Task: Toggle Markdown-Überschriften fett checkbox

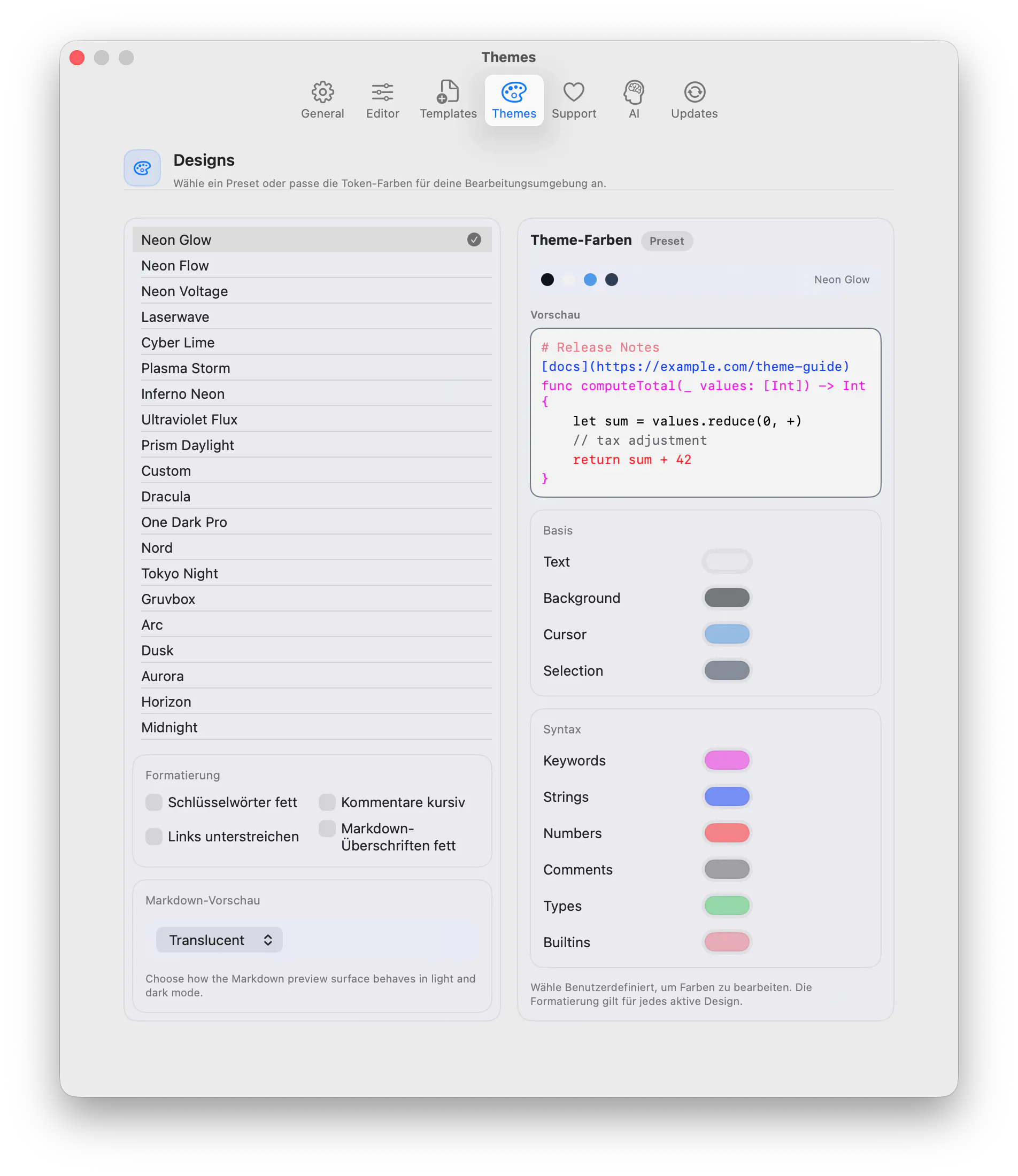Action: click(x=327, y=828)
